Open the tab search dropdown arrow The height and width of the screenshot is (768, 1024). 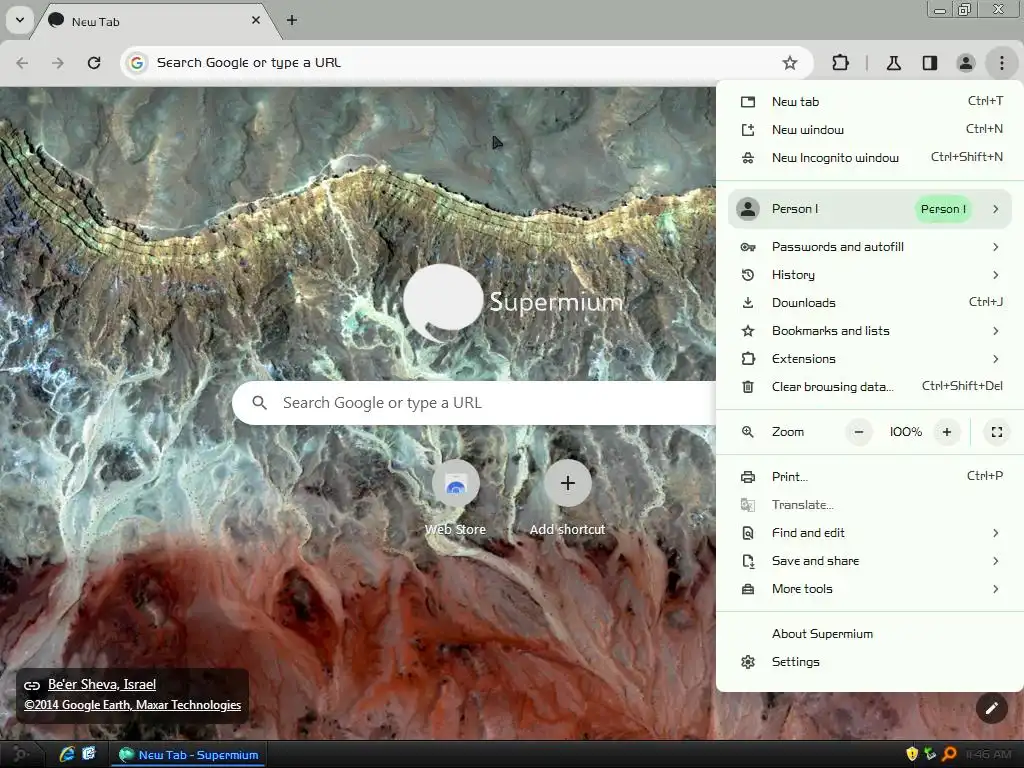[x=20, y=20]
